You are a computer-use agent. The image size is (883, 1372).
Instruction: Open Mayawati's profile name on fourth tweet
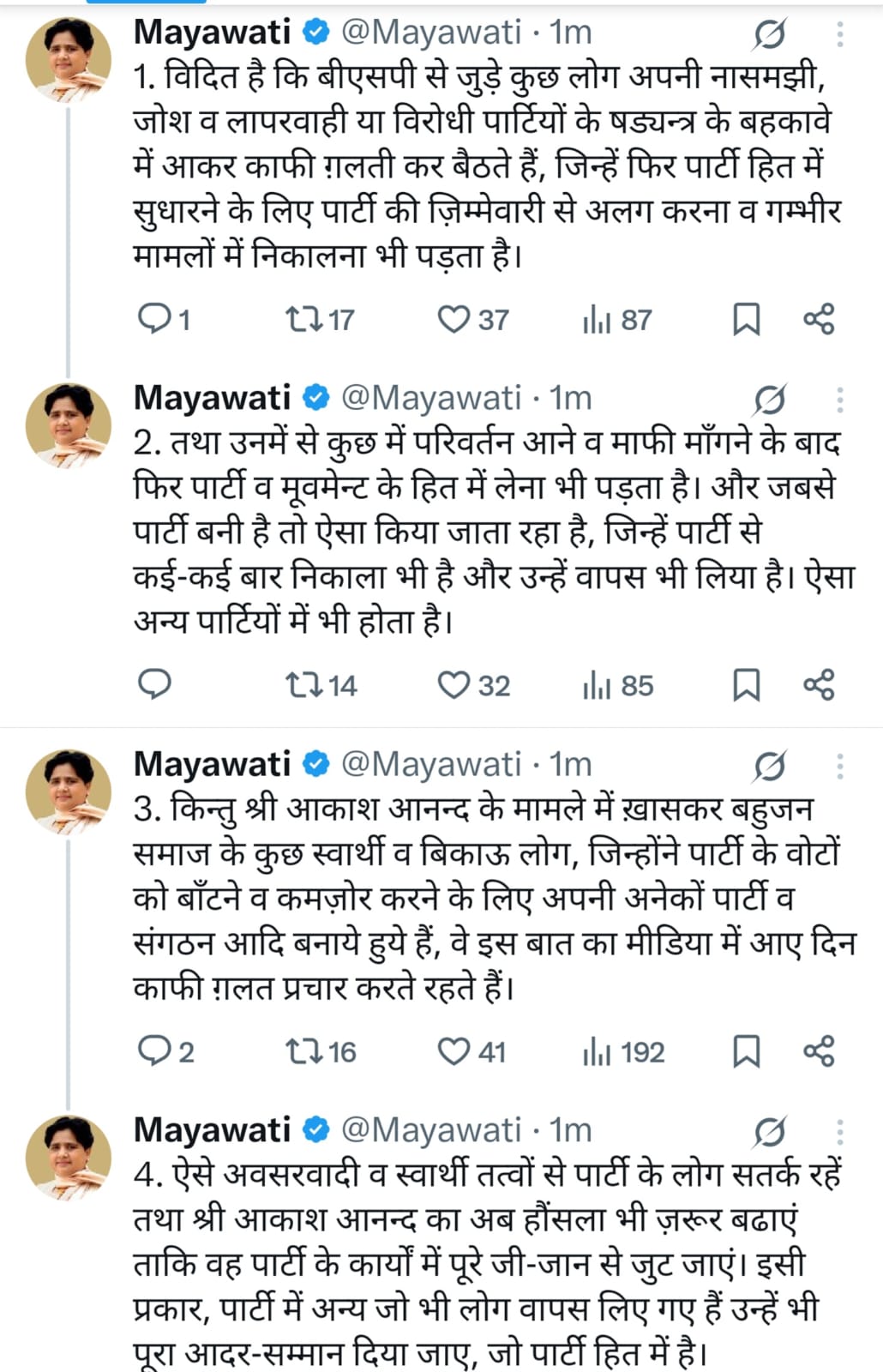pyautogui.click(x=213, y=1130)
